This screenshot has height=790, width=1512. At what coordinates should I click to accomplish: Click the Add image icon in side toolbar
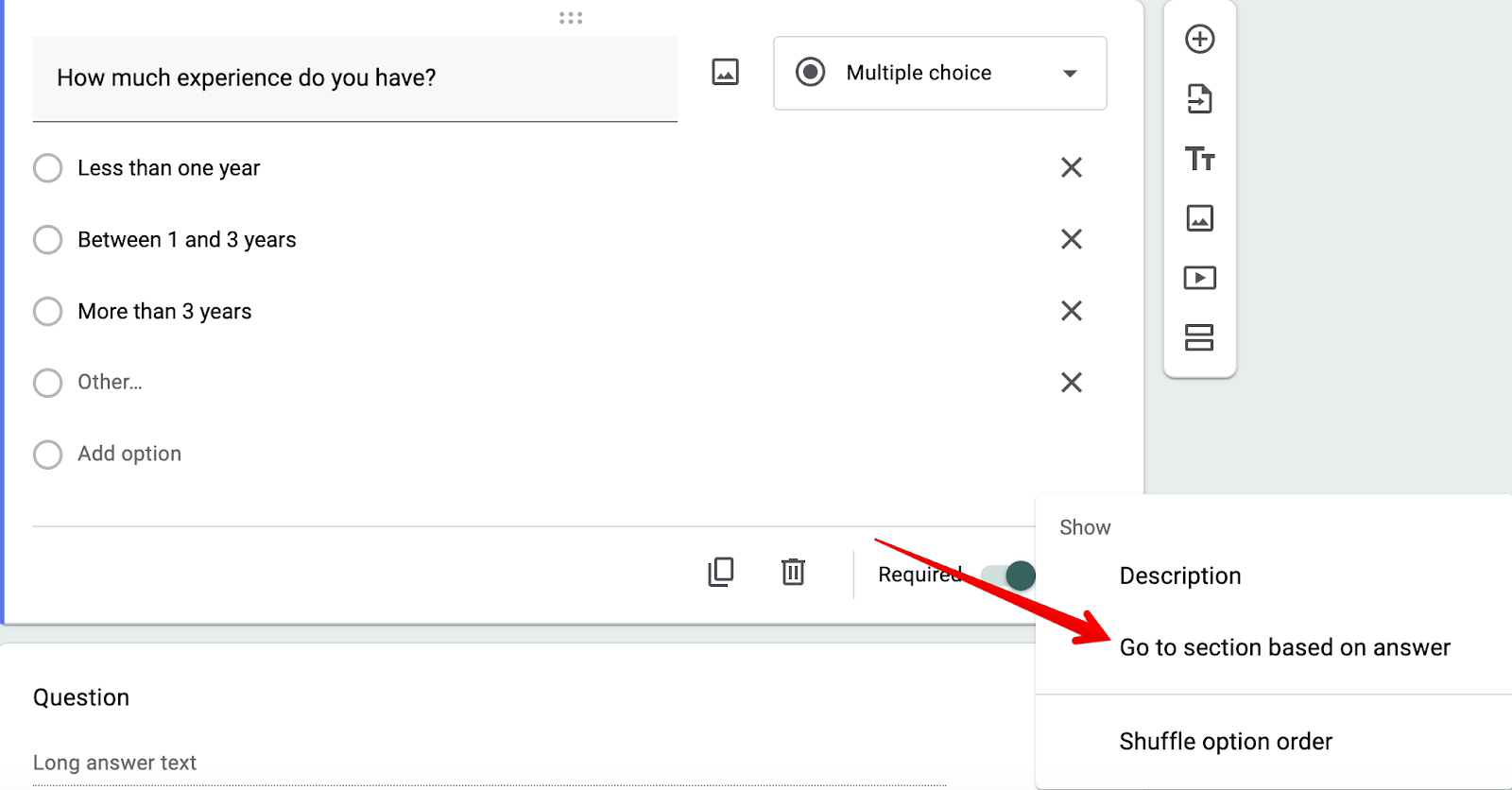1199,218
